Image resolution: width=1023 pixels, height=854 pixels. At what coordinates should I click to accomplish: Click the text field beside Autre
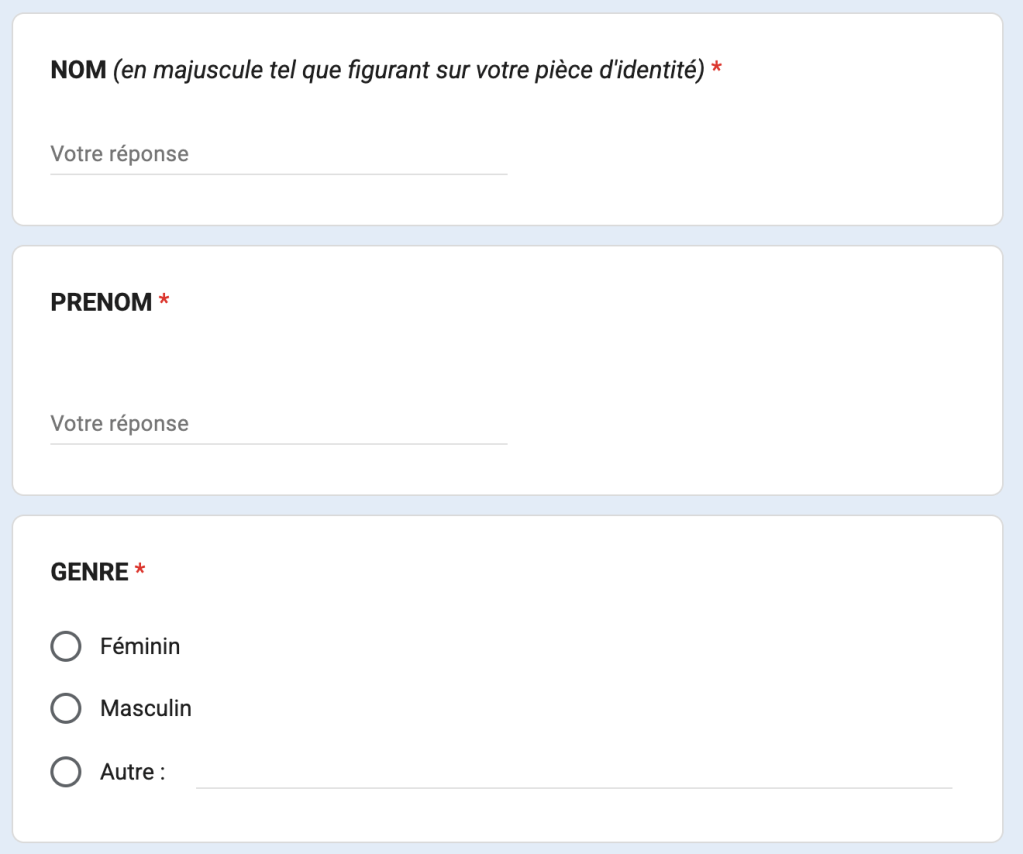[574, 773]
